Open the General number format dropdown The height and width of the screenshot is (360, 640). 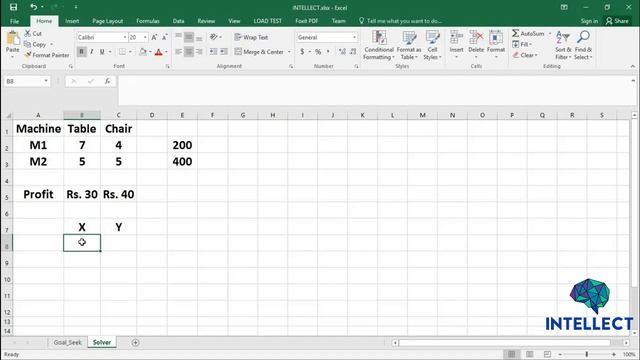[x=354, y=37]
